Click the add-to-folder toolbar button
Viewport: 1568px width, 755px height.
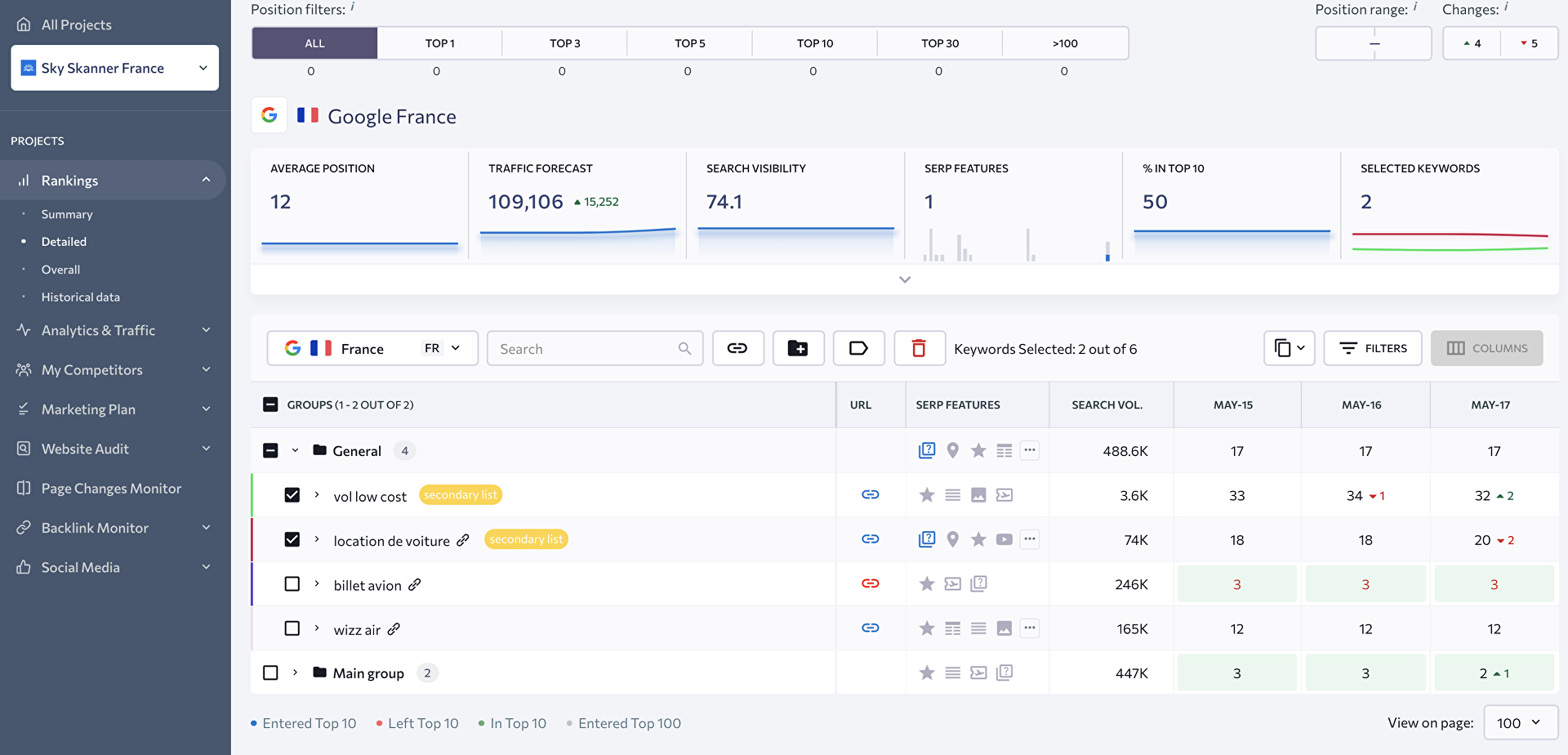(798, 348)
